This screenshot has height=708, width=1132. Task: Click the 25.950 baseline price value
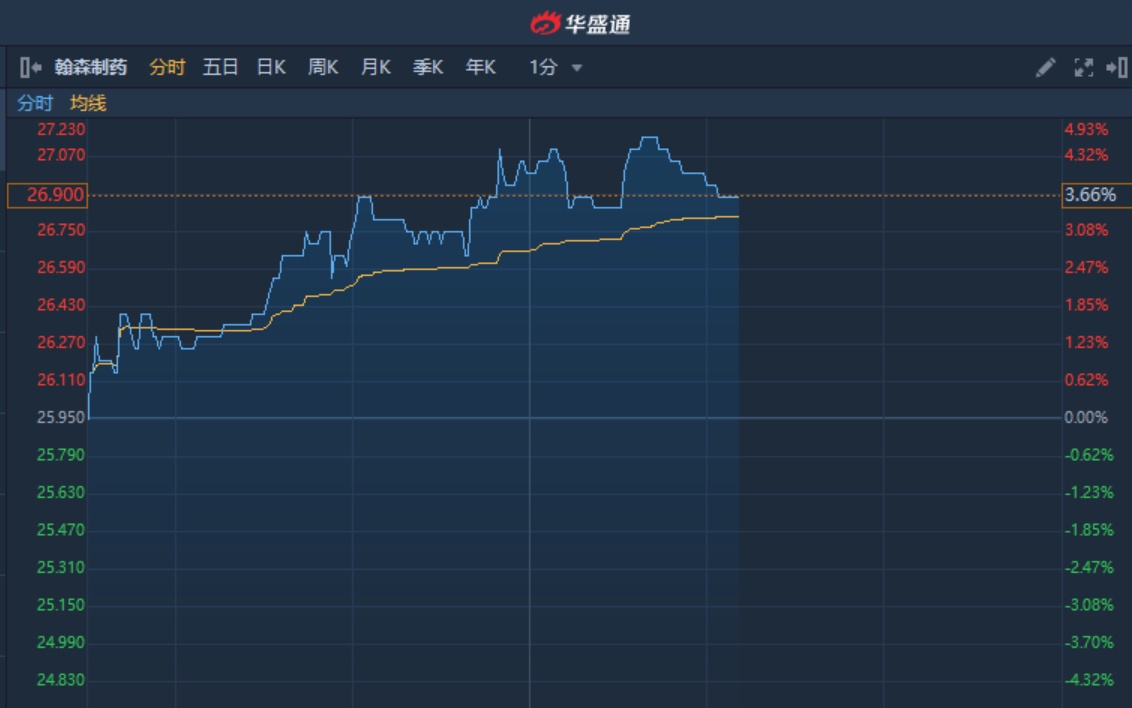coord(61,418)
